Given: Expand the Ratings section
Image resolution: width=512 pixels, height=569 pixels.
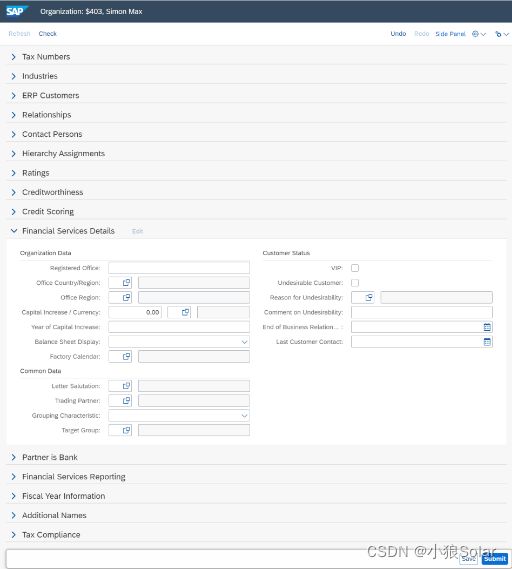Looking at the screenshot, I should point(13,173).
